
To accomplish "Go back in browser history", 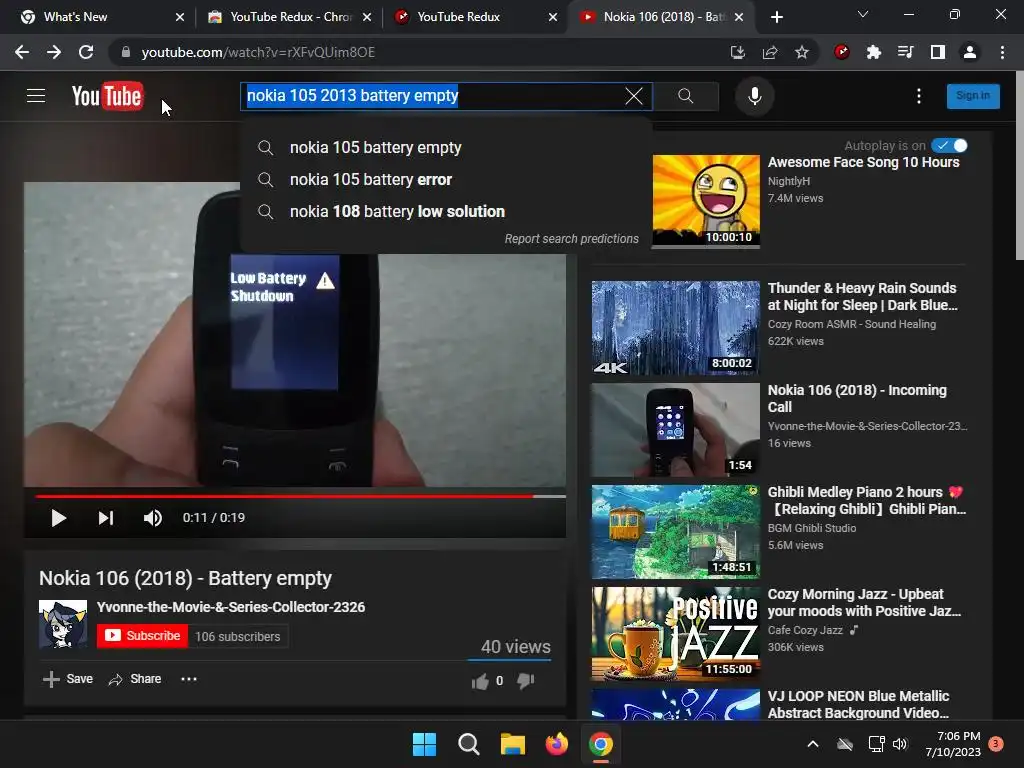I will [x=22, y=52].
